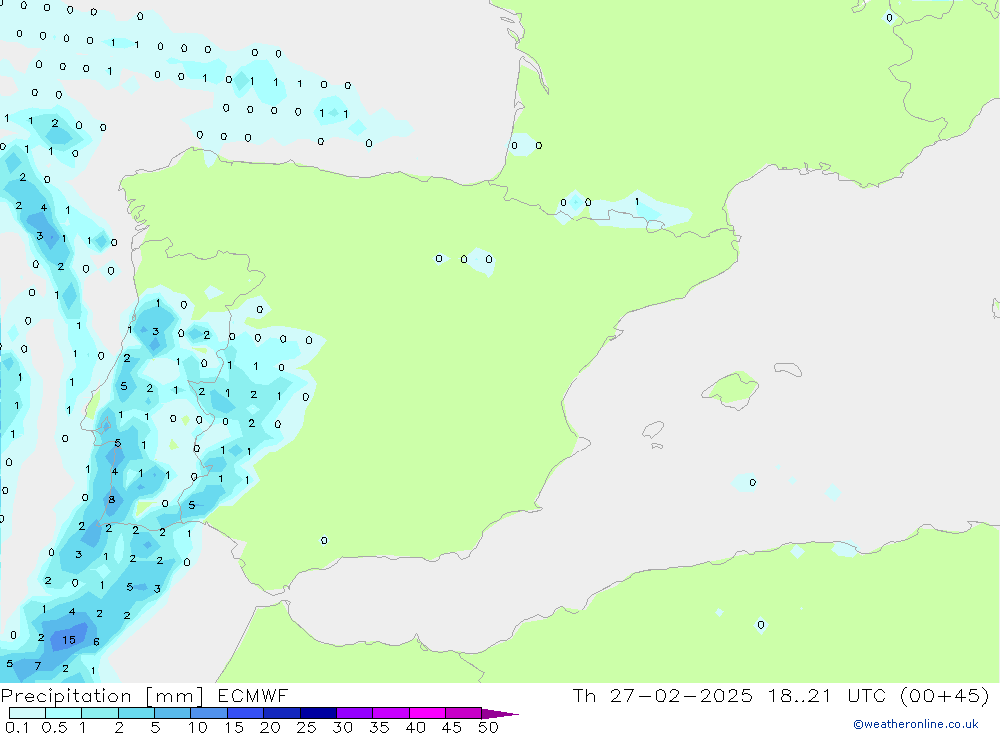1000x733 pixels.
Task: Click the 'Precipitation' title word
Action: 66,696
